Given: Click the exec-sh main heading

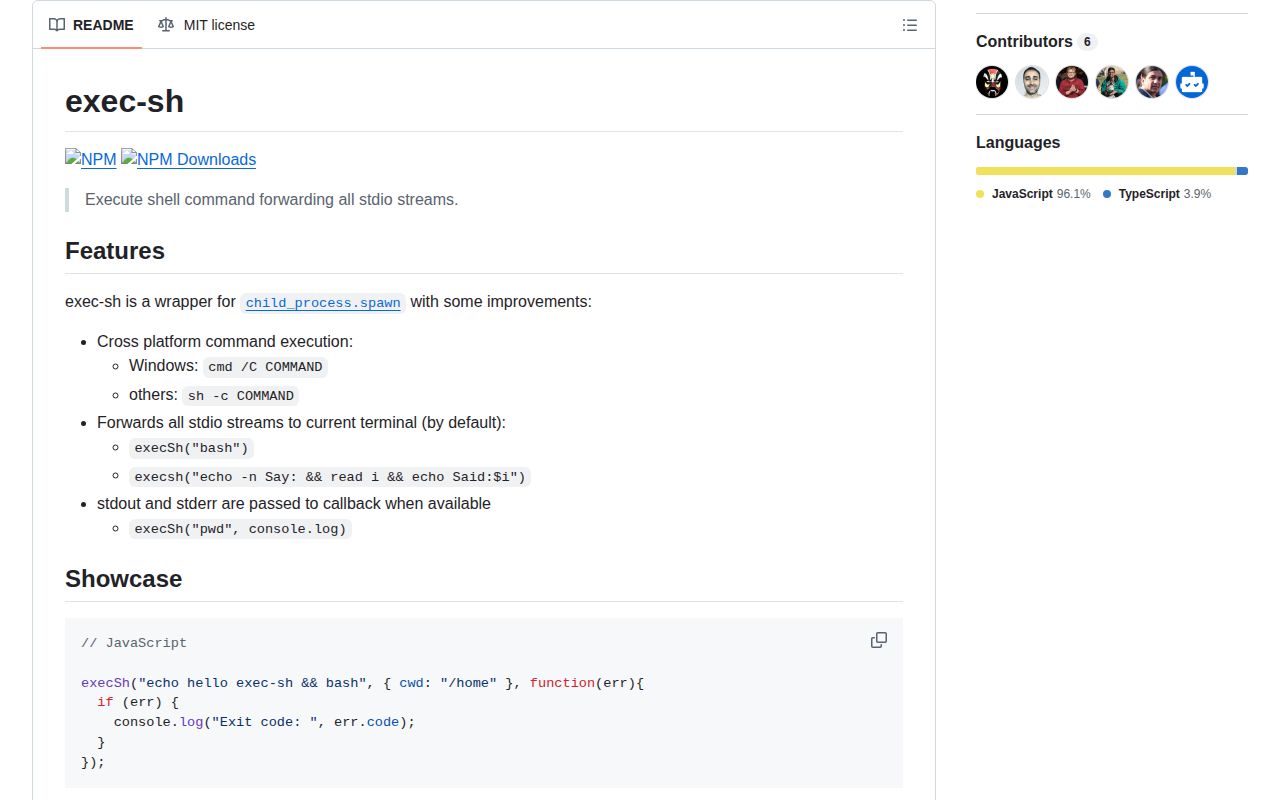Looking at the screenshot, I should click(124, 101).
